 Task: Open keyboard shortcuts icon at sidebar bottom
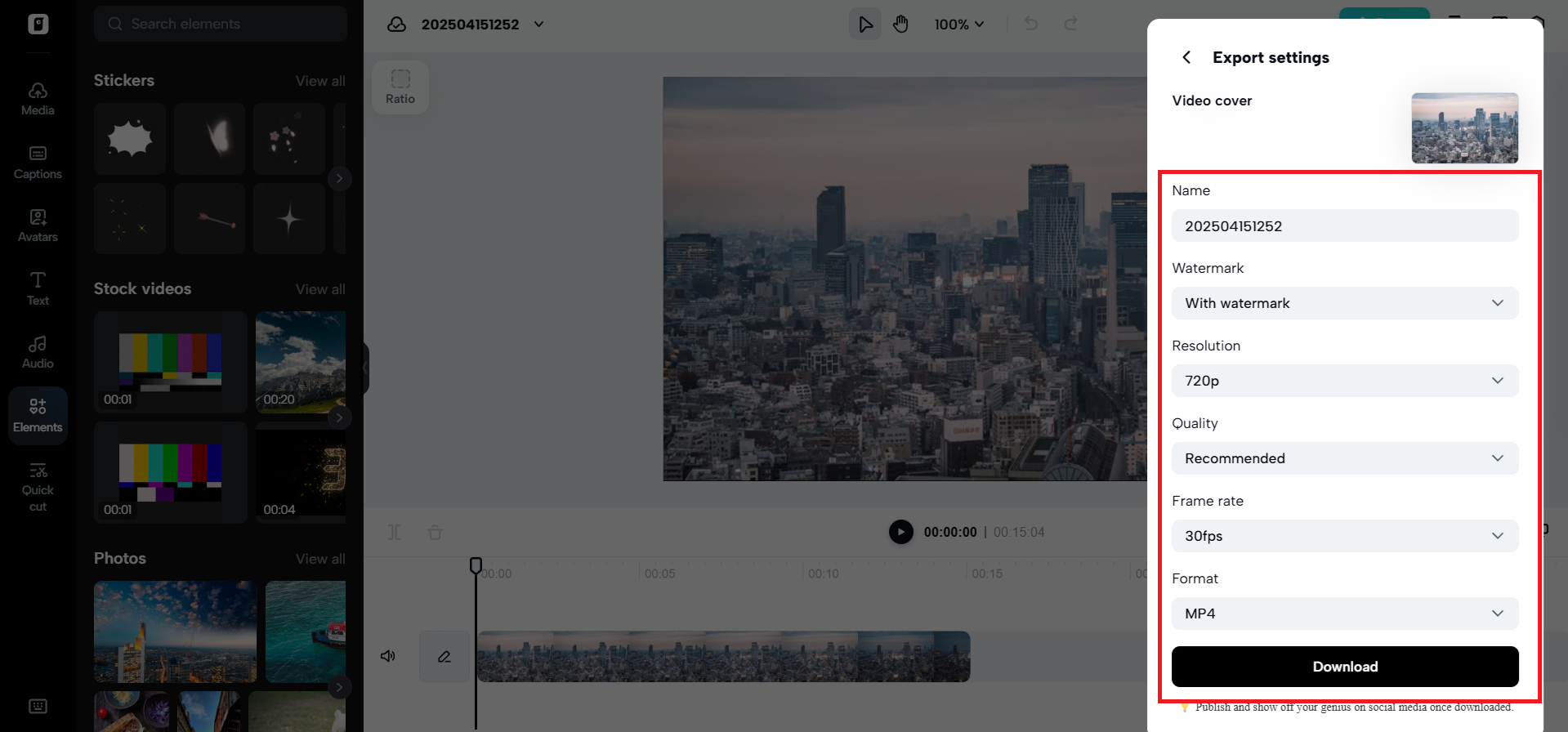[x=38, y=706]
